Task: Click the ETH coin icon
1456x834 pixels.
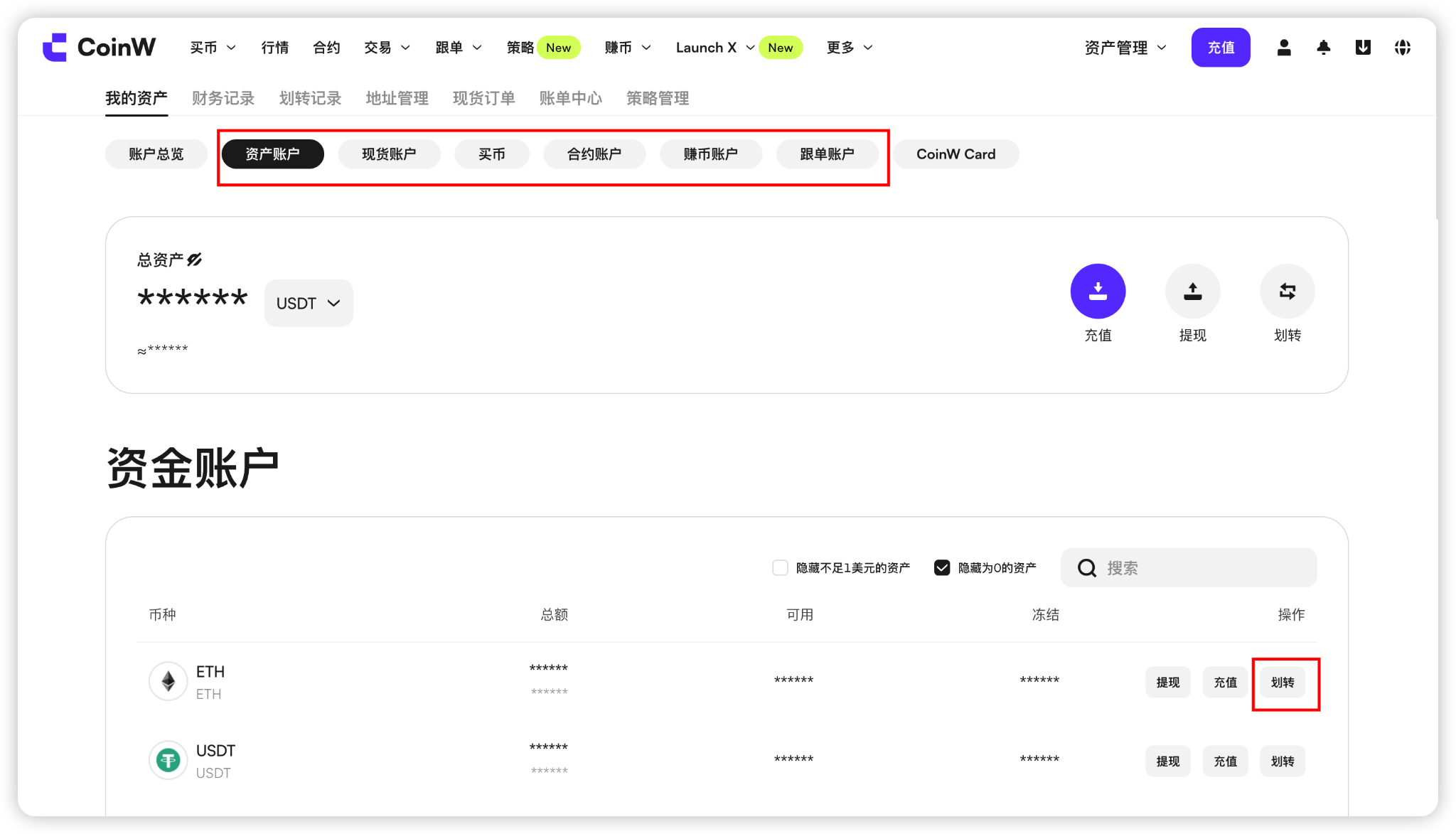Action: point(168,681)
